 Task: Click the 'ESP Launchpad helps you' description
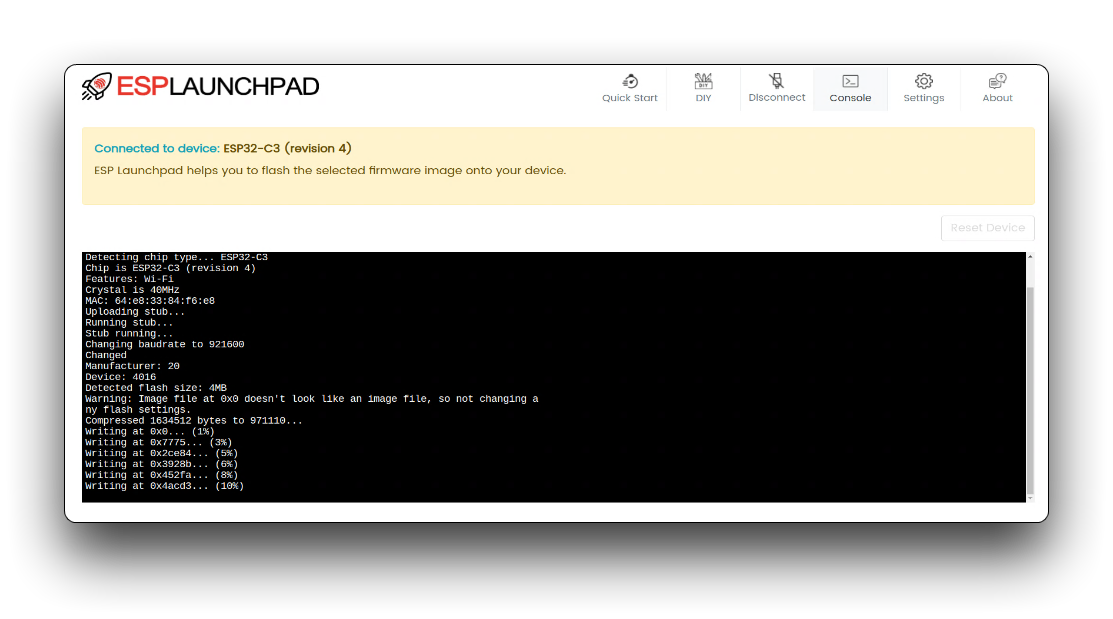point(330,170)
